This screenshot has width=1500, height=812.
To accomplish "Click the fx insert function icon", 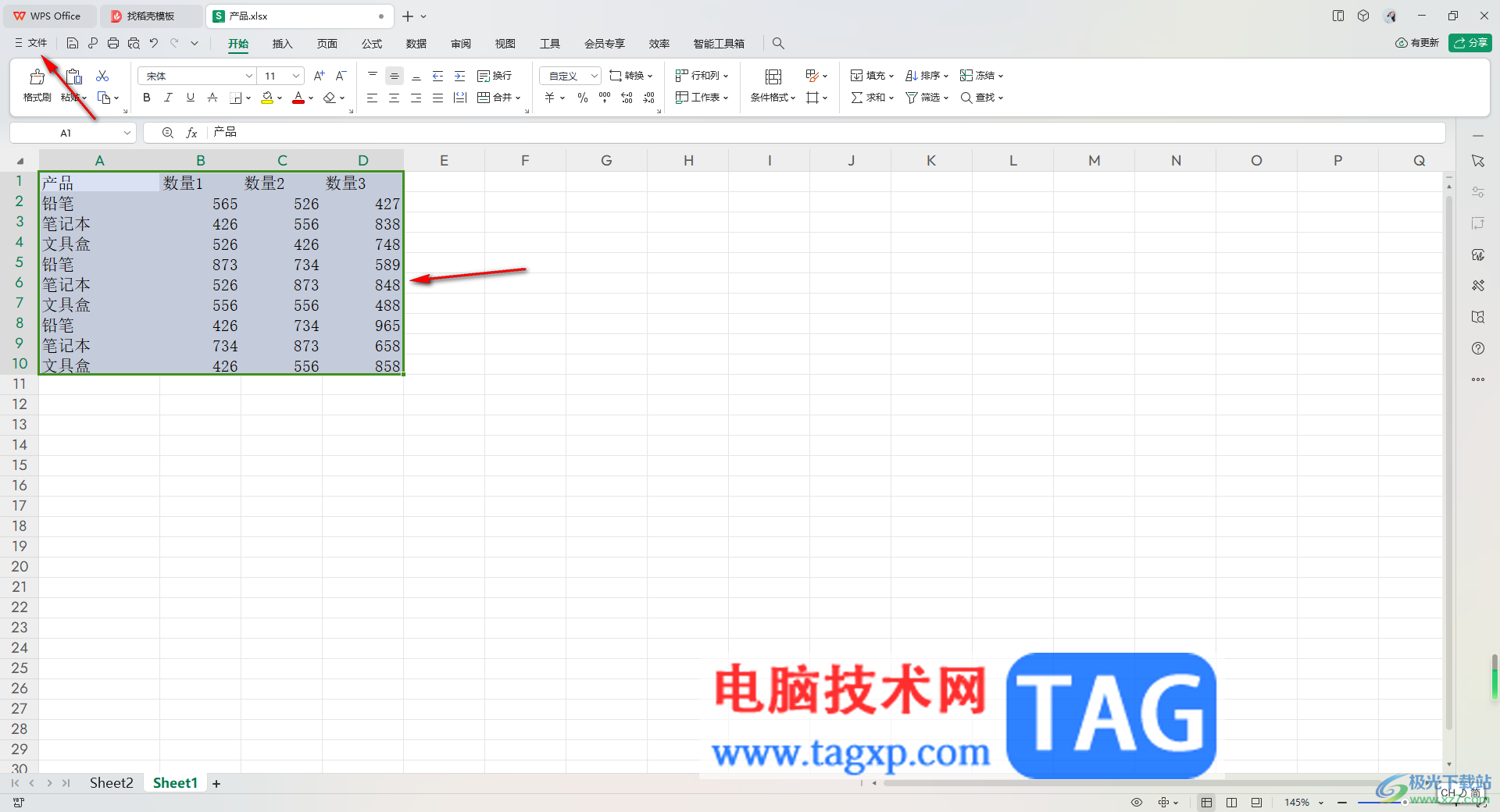I will pos(191,133).
